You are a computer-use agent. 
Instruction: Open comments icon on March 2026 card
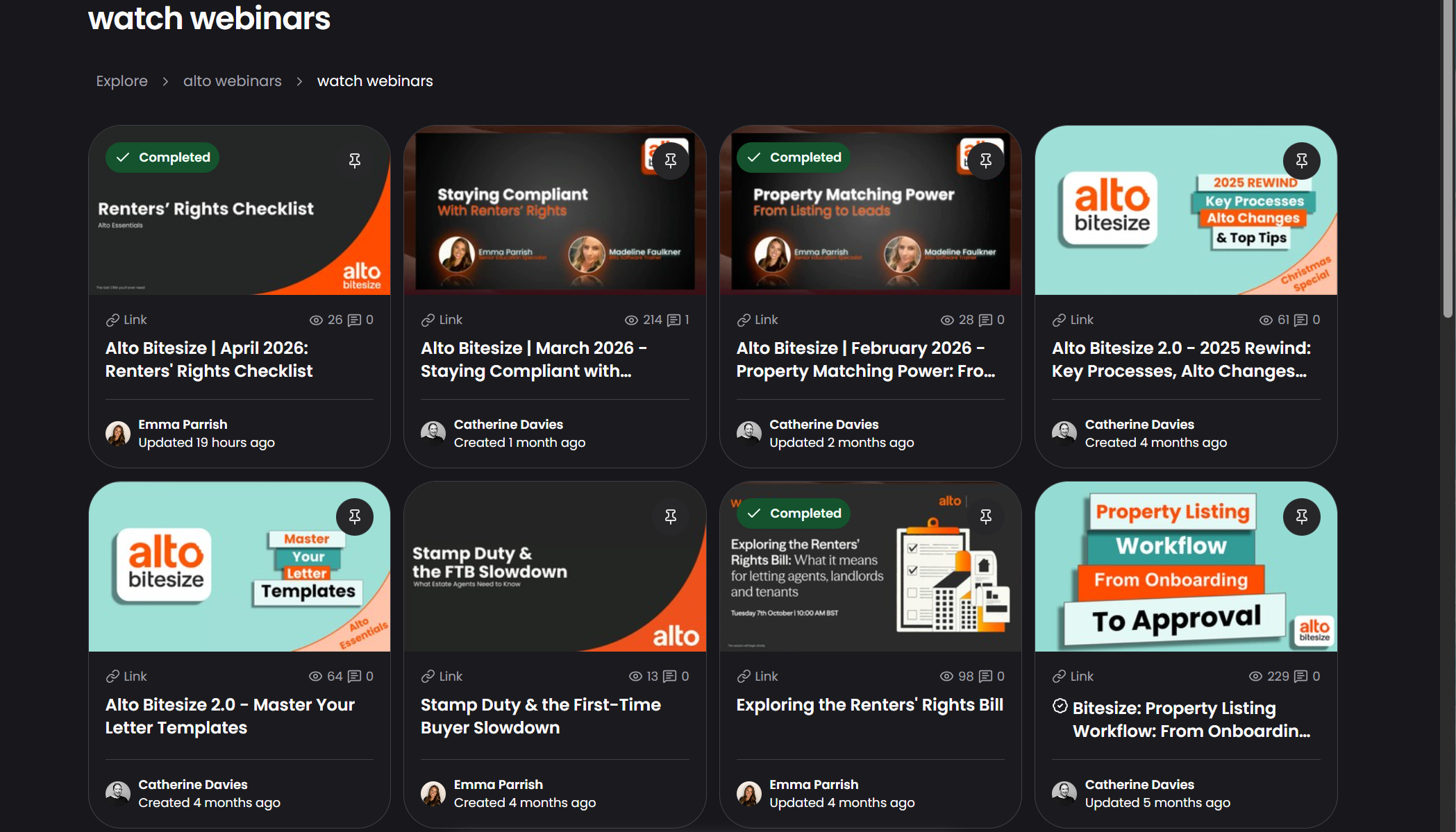pyautogui.click(x=673, y=320)
